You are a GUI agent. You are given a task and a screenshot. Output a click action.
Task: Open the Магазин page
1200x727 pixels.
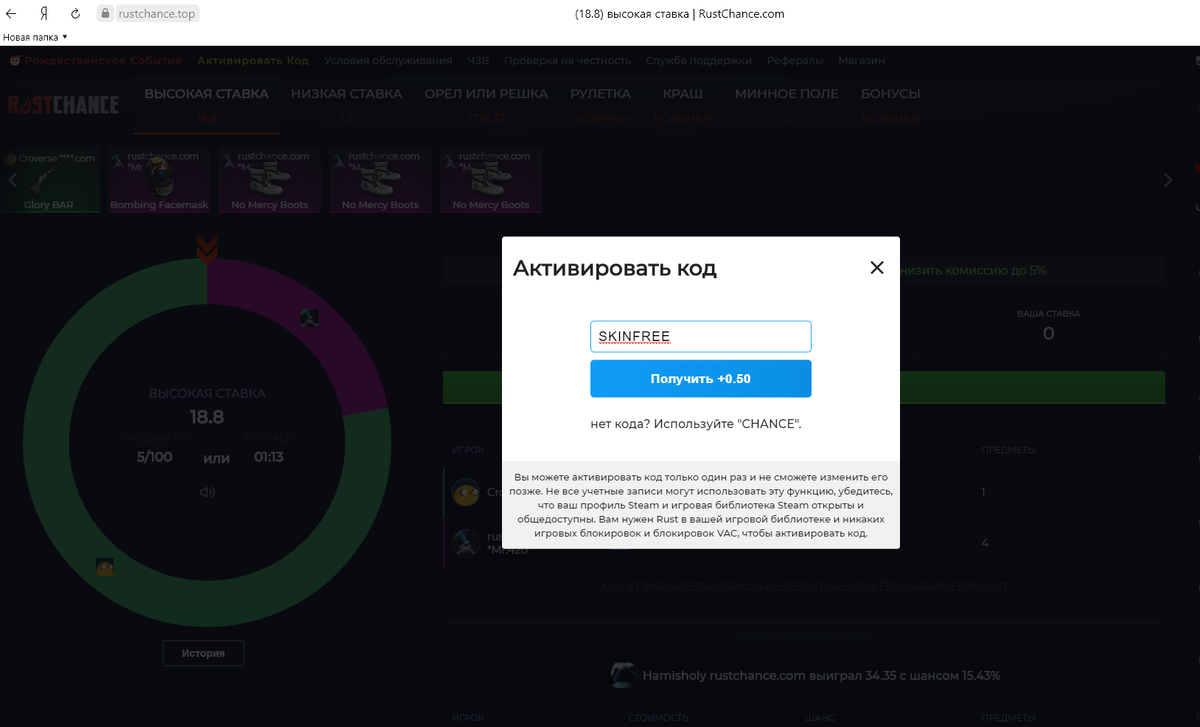(x=861, y=60)
